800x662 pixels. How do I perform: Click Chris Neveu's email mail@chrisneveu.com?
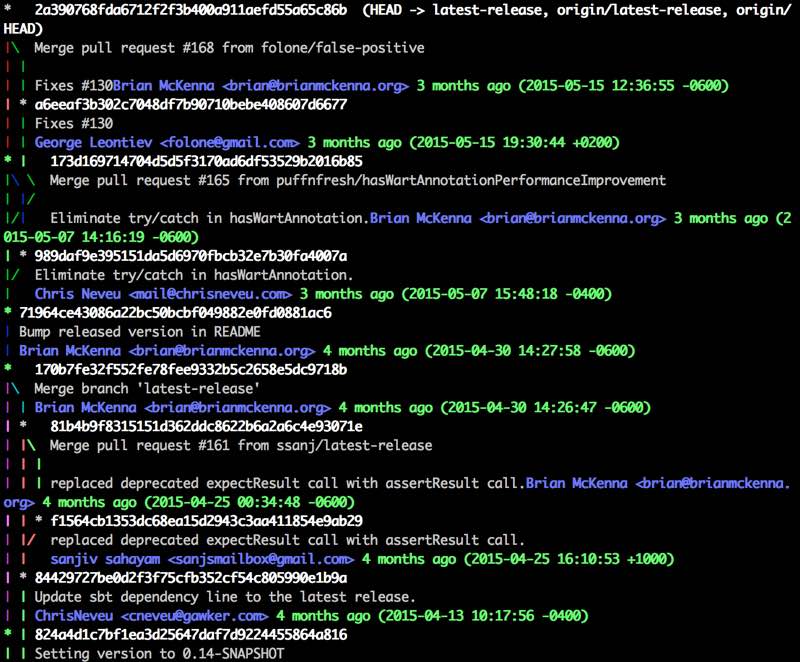[x=210, y=294]
